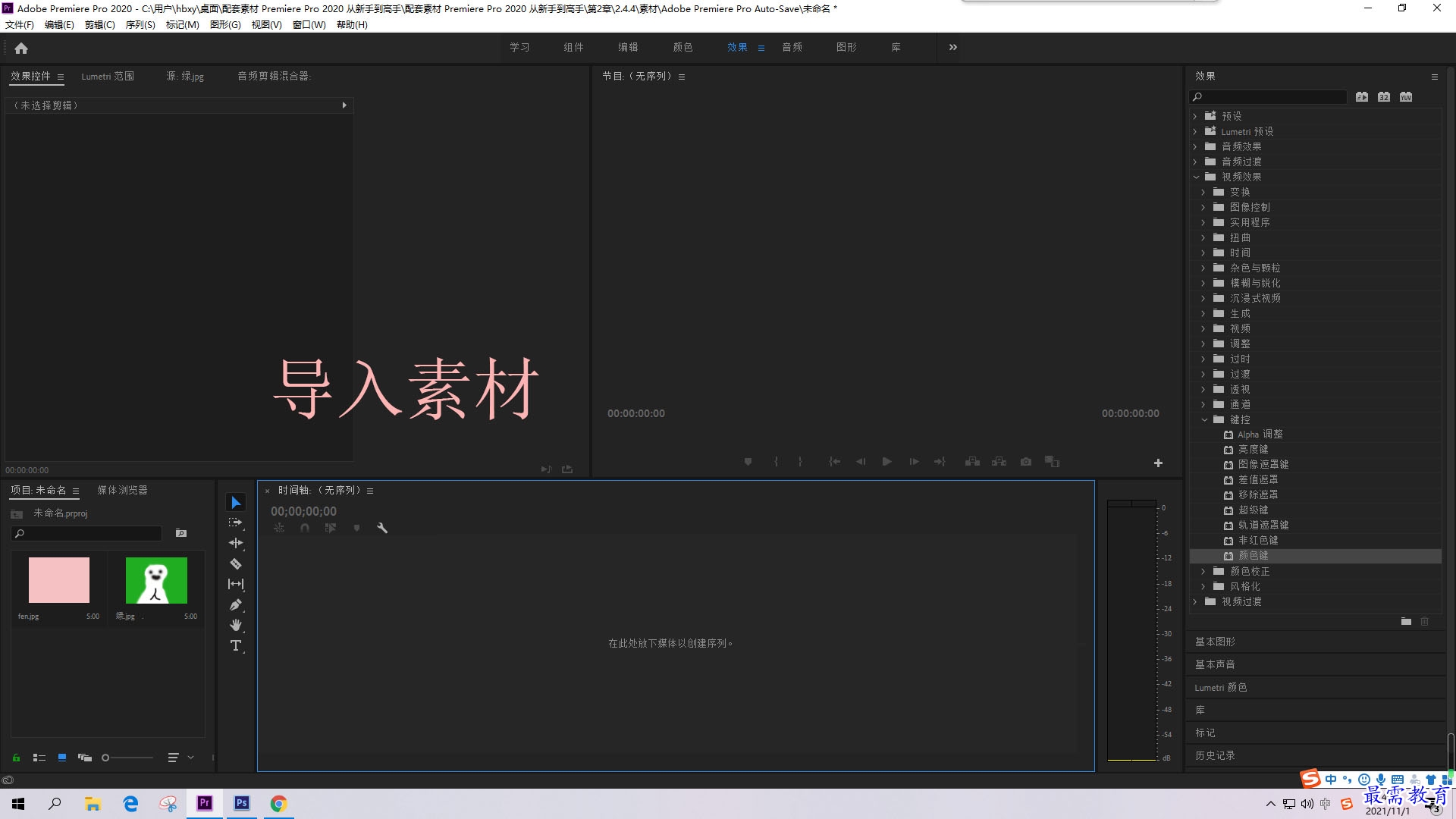
Task: Open the Lumetri 范围 tab
Action: point(108,76)
